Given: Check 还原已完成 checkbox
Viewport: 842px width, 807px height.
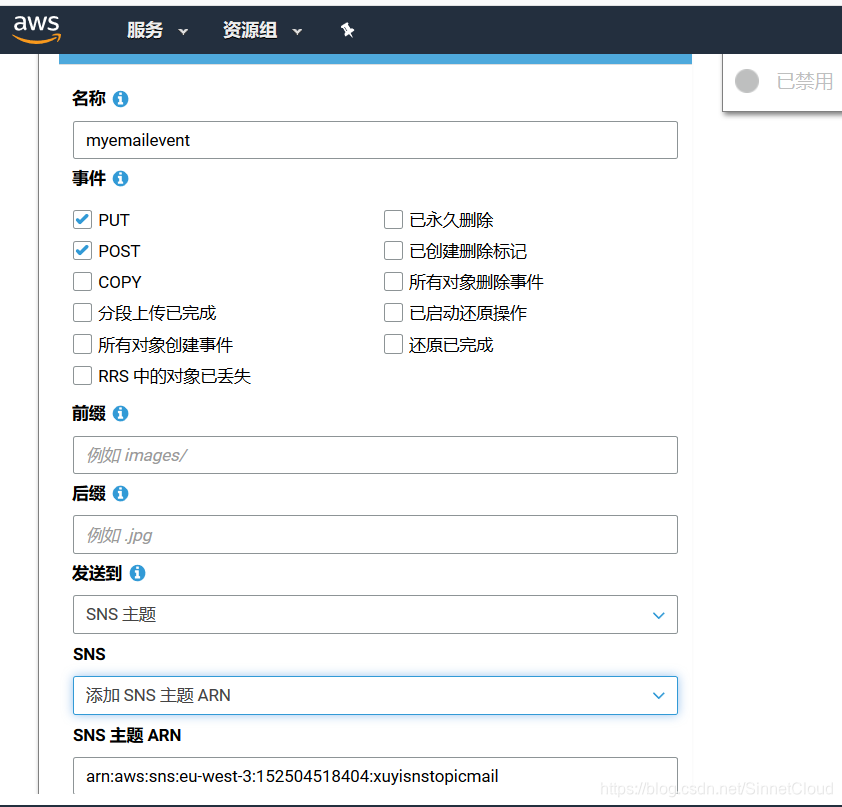Looking at the screenshot, I should [x=393, y=344].
